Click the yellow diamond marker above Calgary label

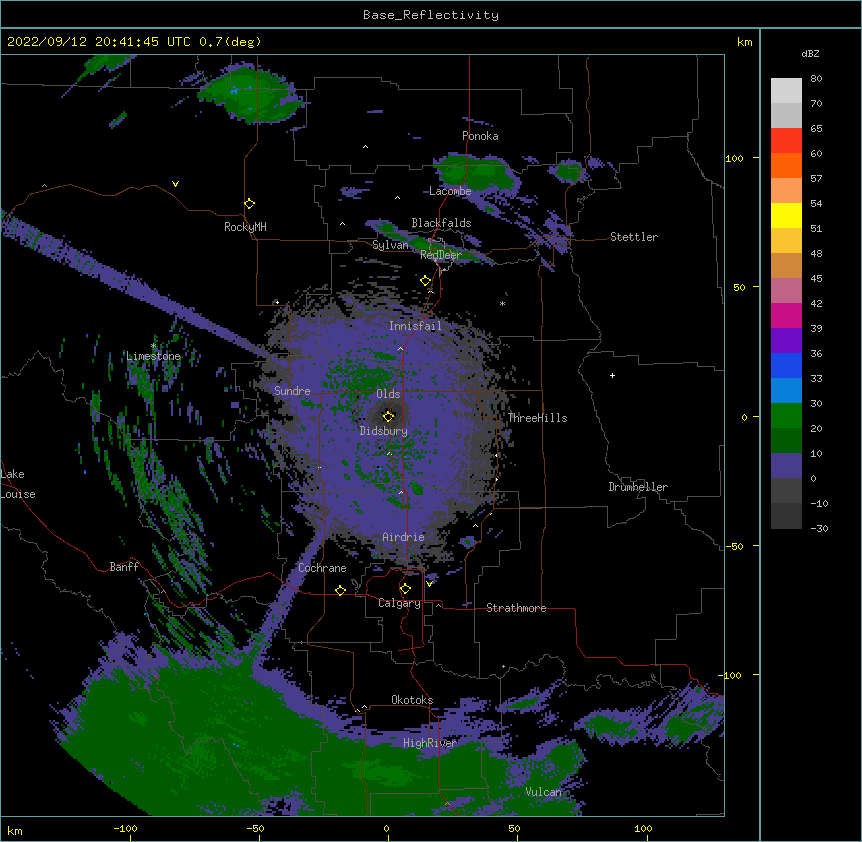tap(405, 589)
